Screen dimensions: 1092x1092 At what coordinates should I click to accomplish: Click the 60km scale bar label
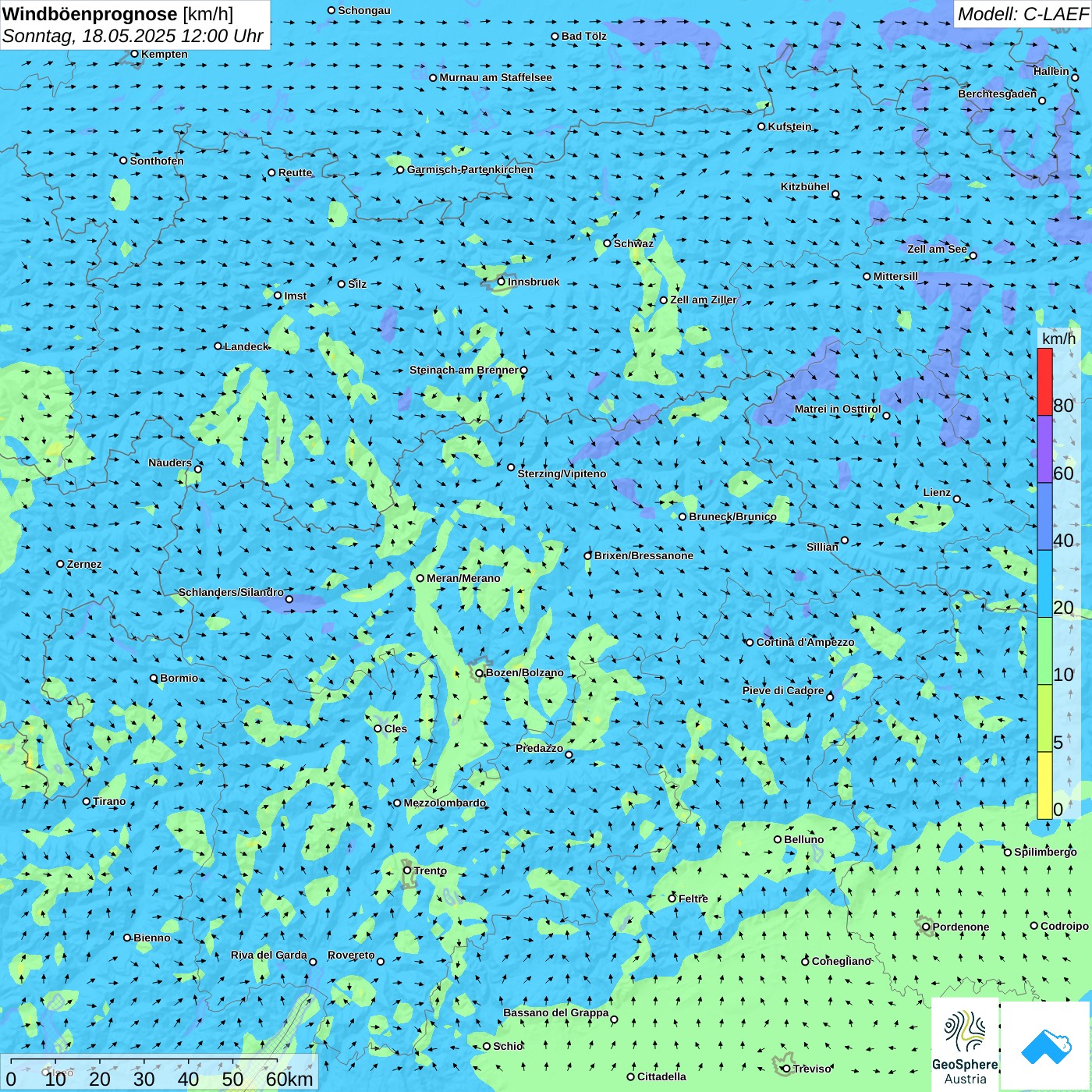289,1079
